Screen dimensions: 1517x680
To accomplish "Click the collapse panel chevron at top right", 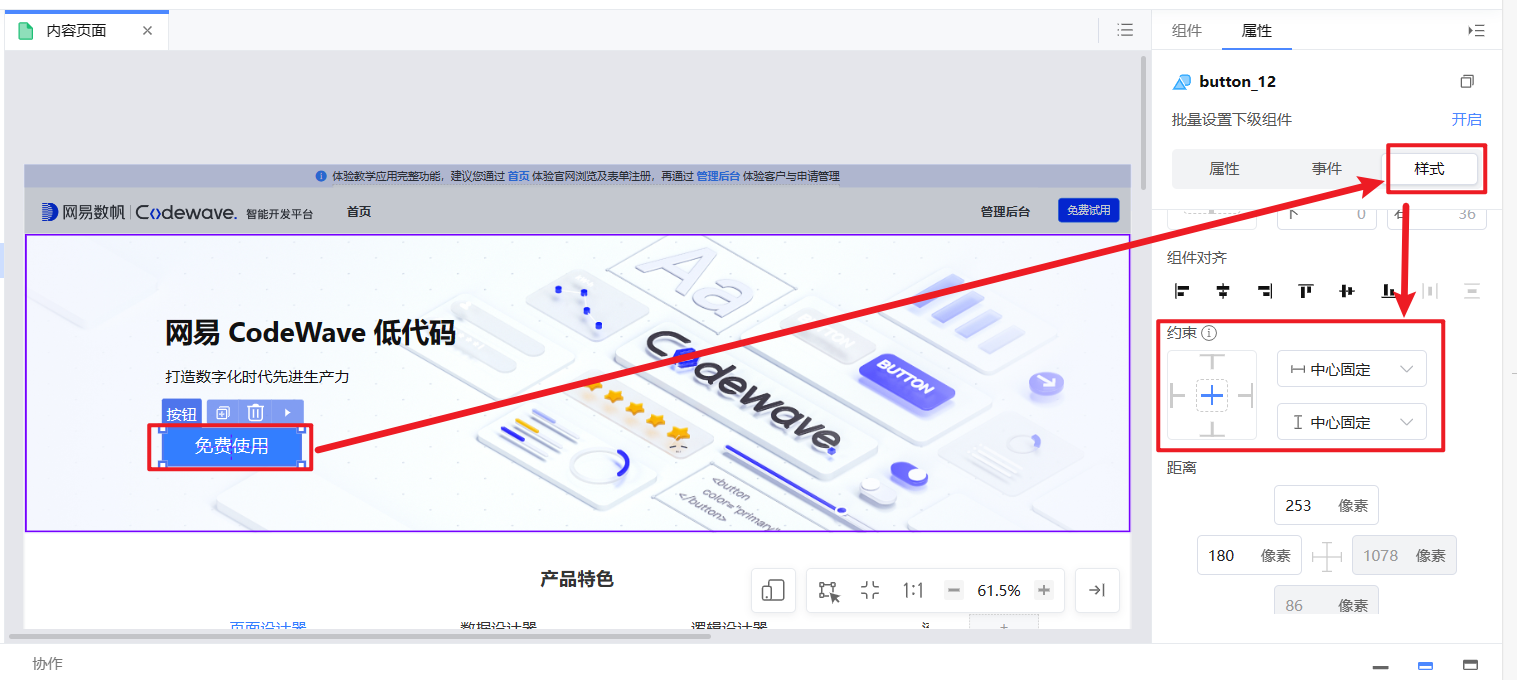I will pos(1477,30).
